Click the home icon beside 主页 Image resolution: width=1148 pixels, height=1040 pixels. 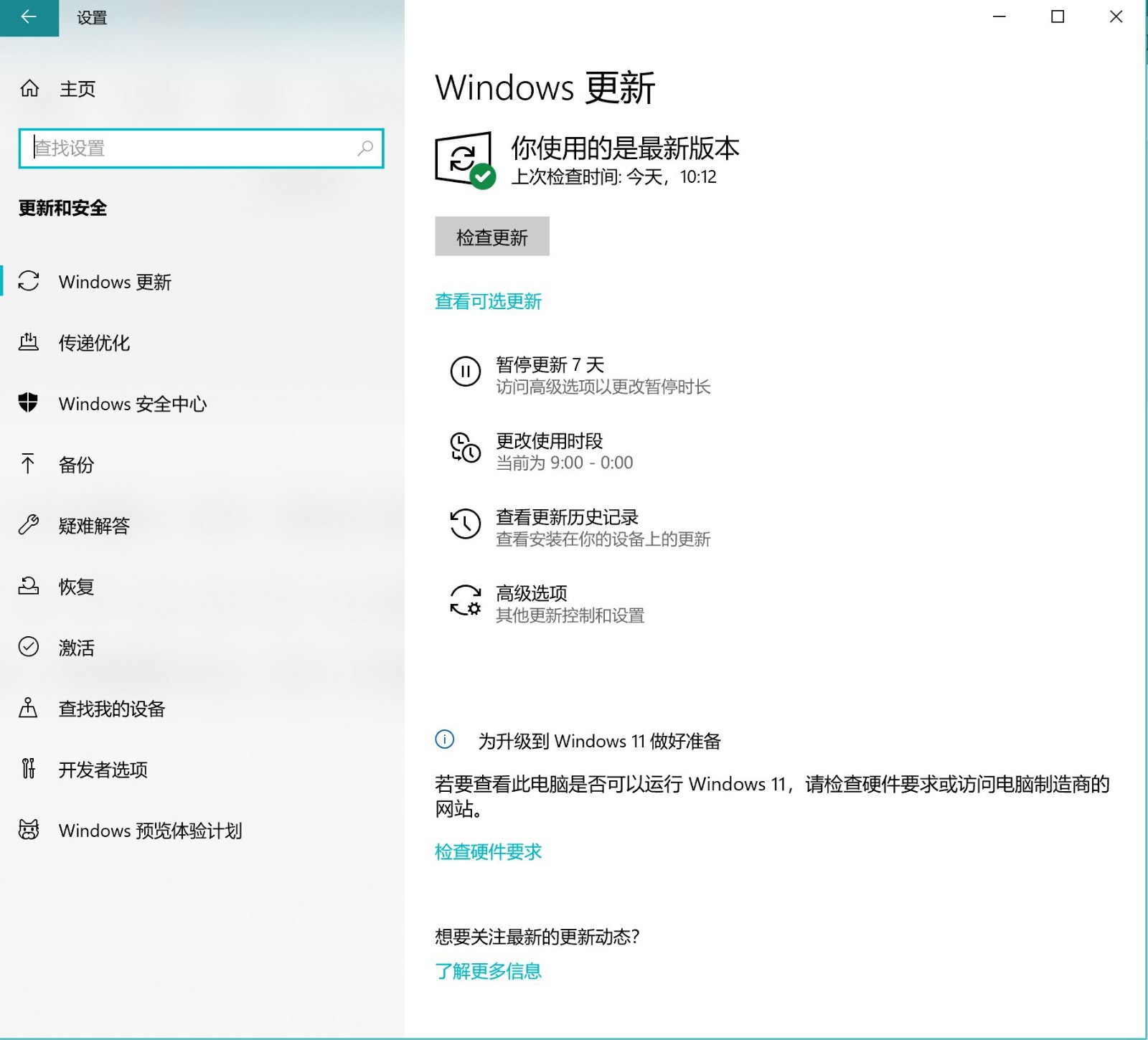29,88
